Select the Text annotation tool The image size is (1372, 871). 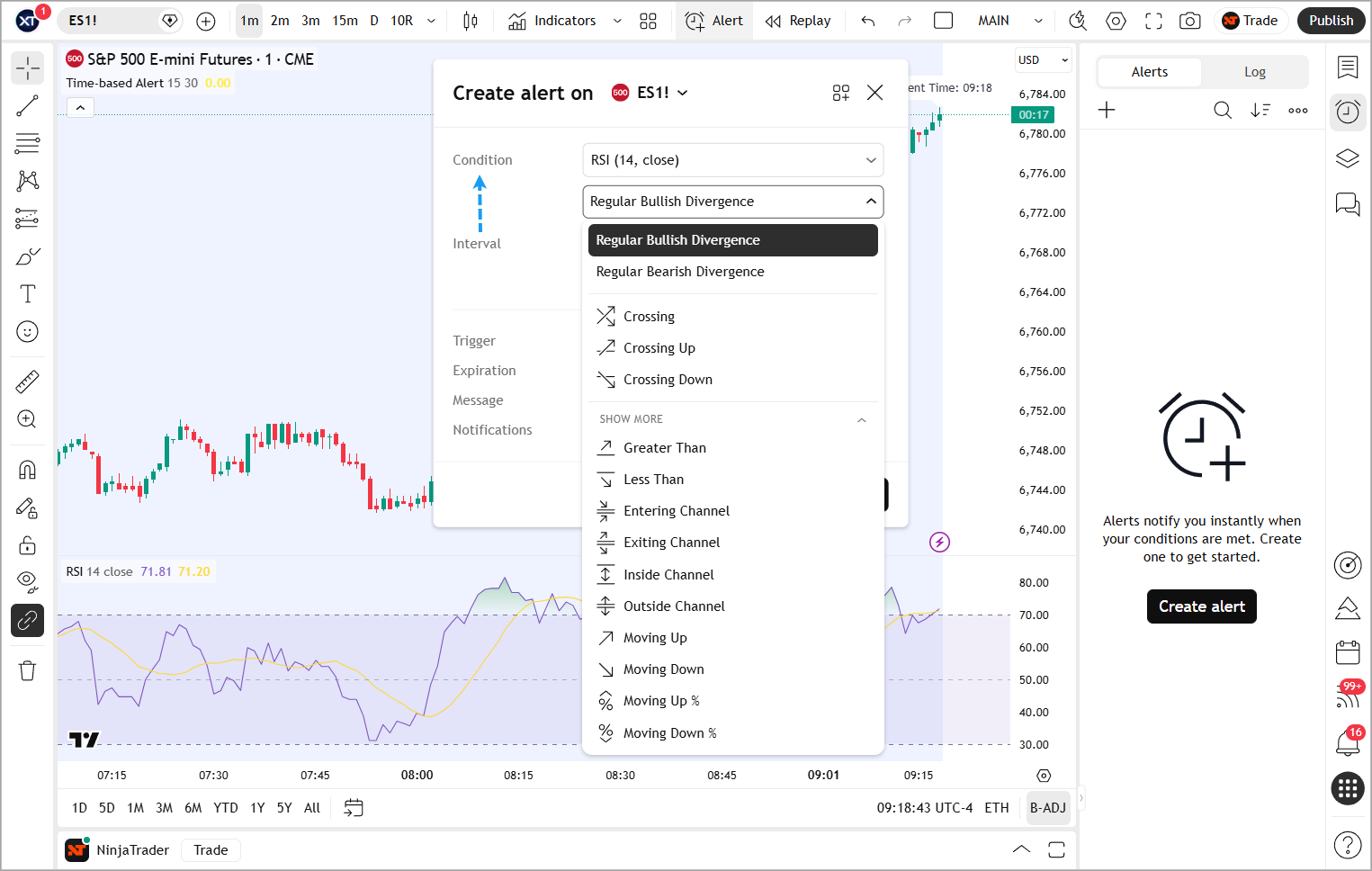[27, 294]
